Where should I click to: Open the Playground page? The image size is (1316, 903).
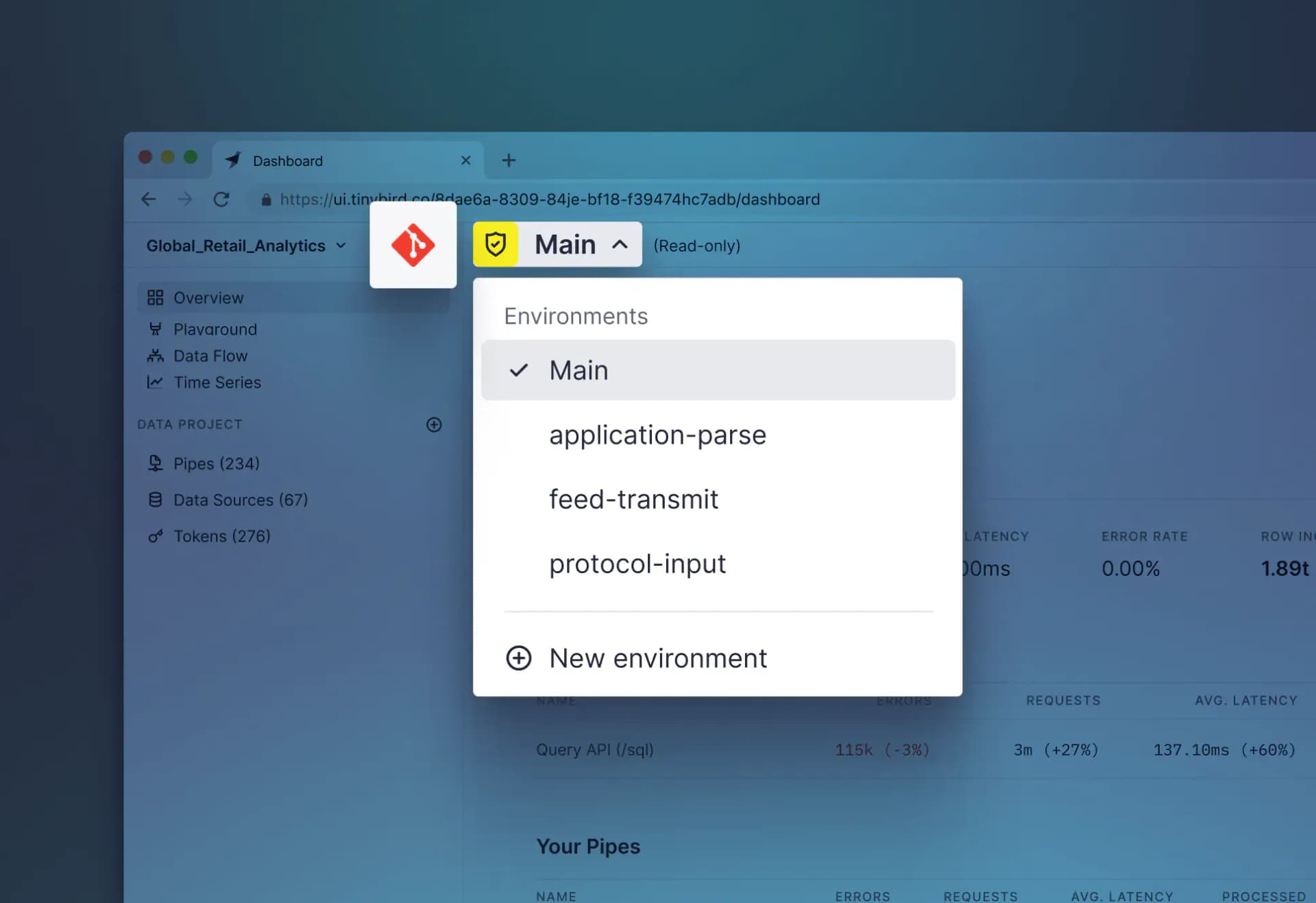point(215,329)
